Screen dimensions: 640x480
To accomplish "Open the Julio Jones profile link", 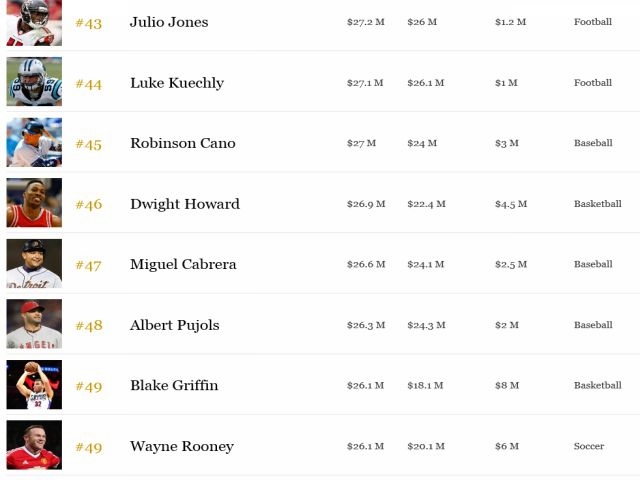I will click(169, 22).
